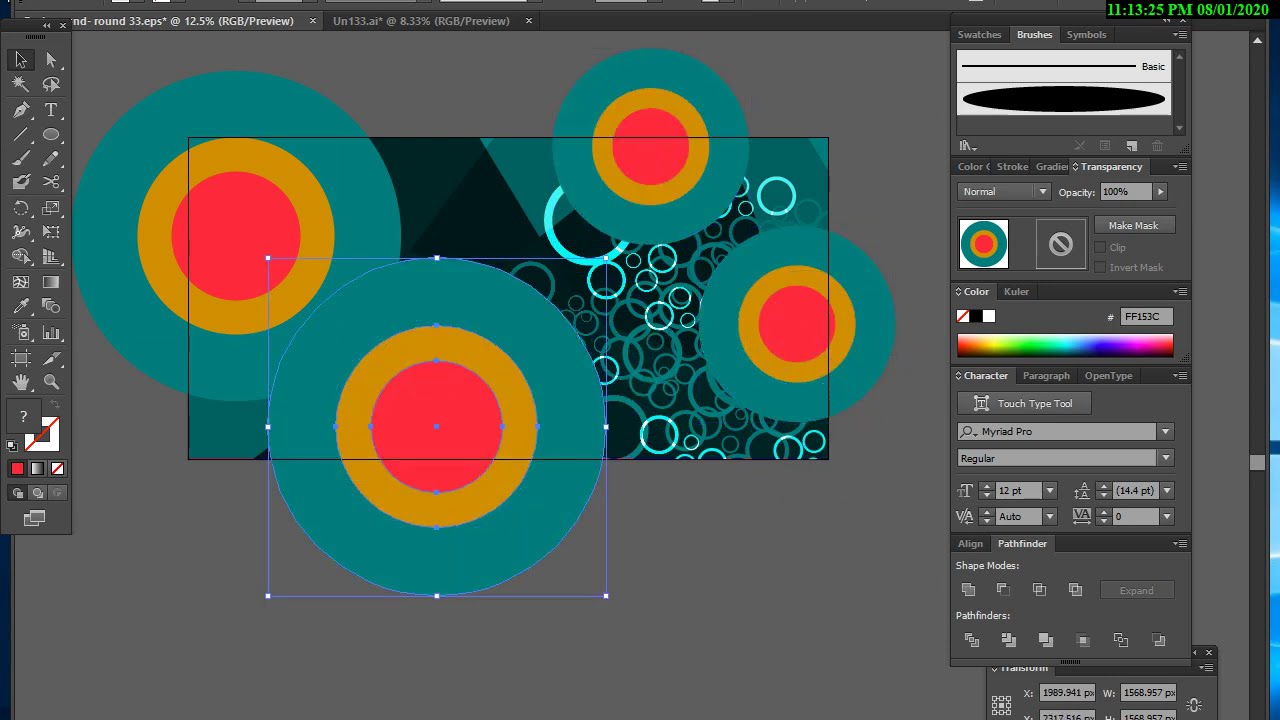Select the Pencil tool
This screenshot has width=1280, height=720.
(51, 158)
